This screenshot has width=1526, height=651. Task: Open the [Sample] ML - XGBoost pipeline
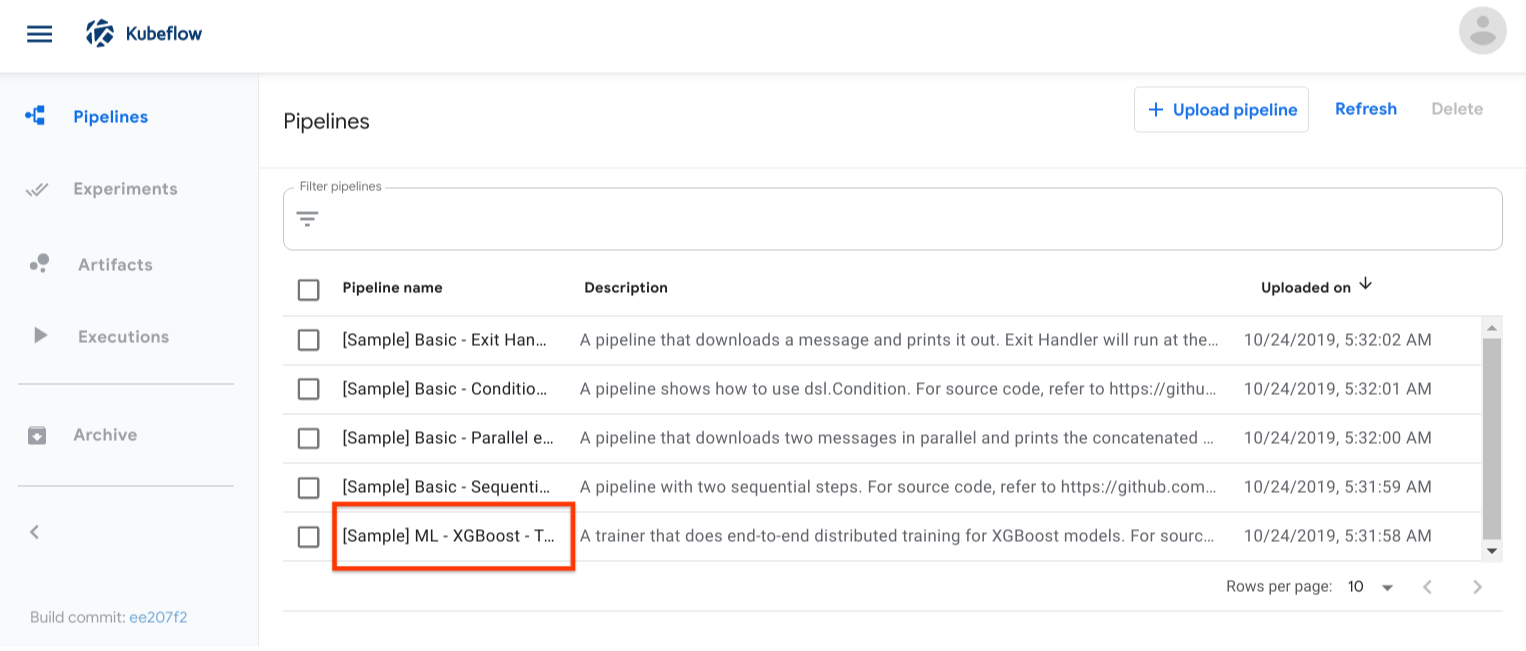point(448,536)
